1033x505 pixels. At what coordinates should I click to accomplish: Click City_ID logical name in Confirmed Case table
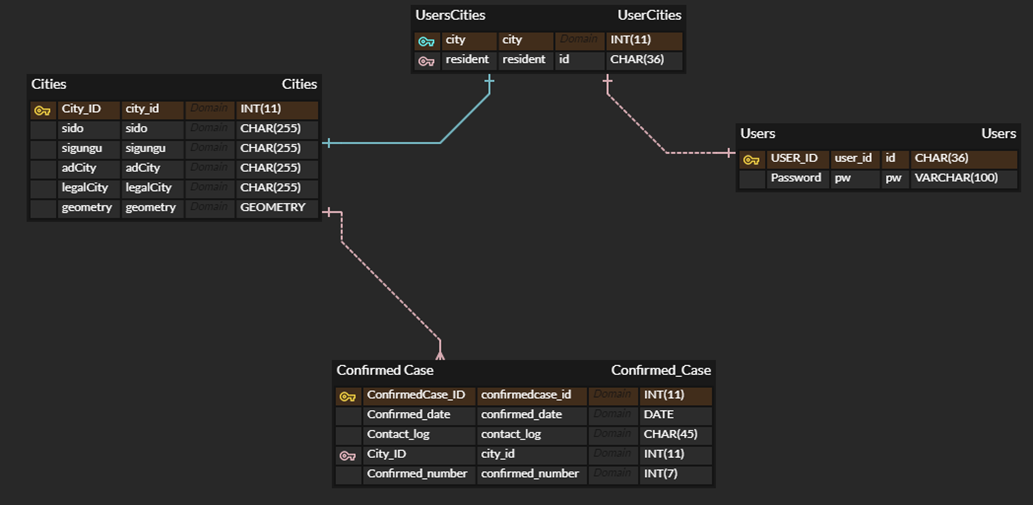[419, 455]
